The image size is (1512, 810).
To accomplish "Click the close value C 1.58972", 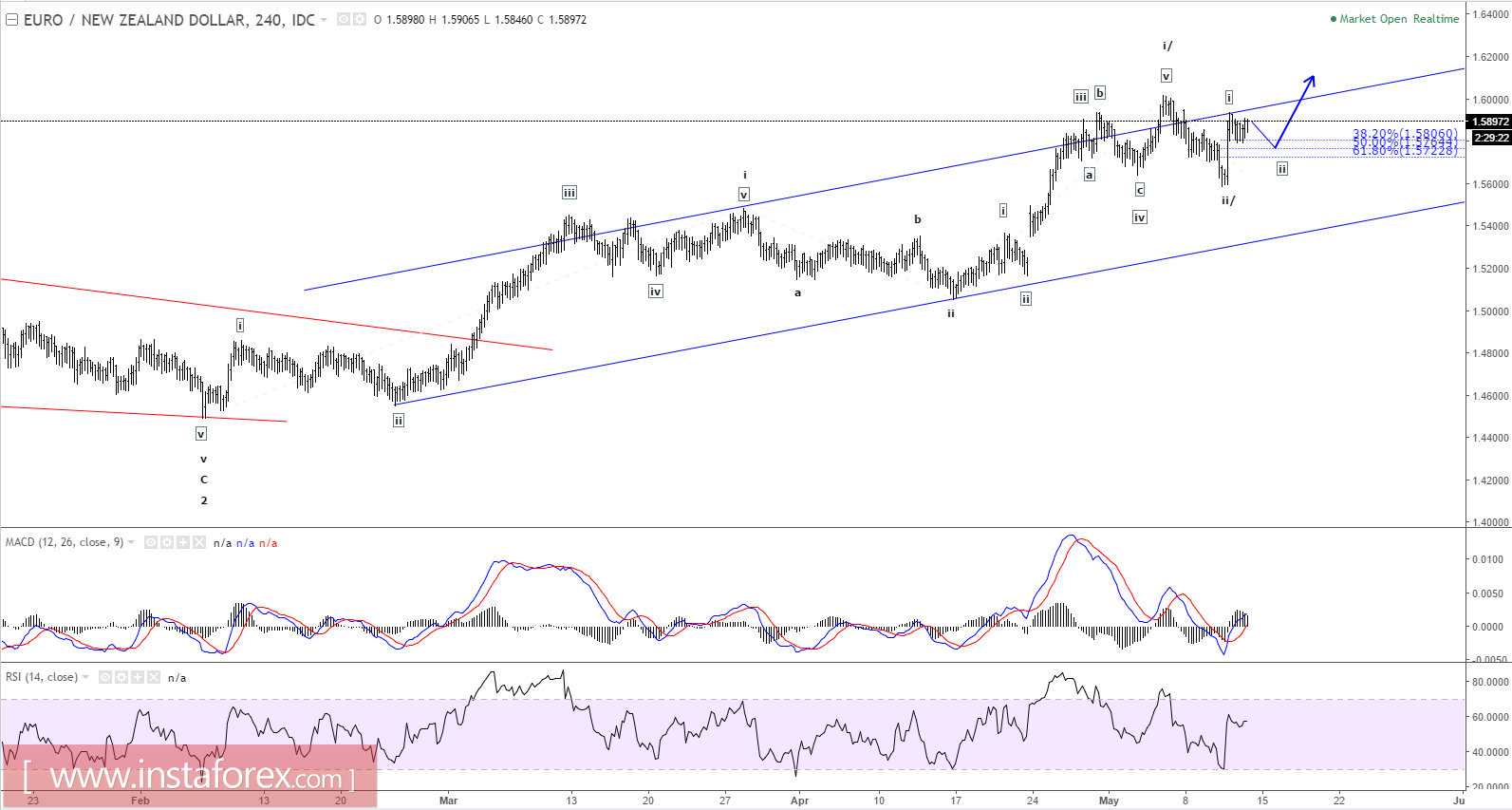I will pos(562,20).
